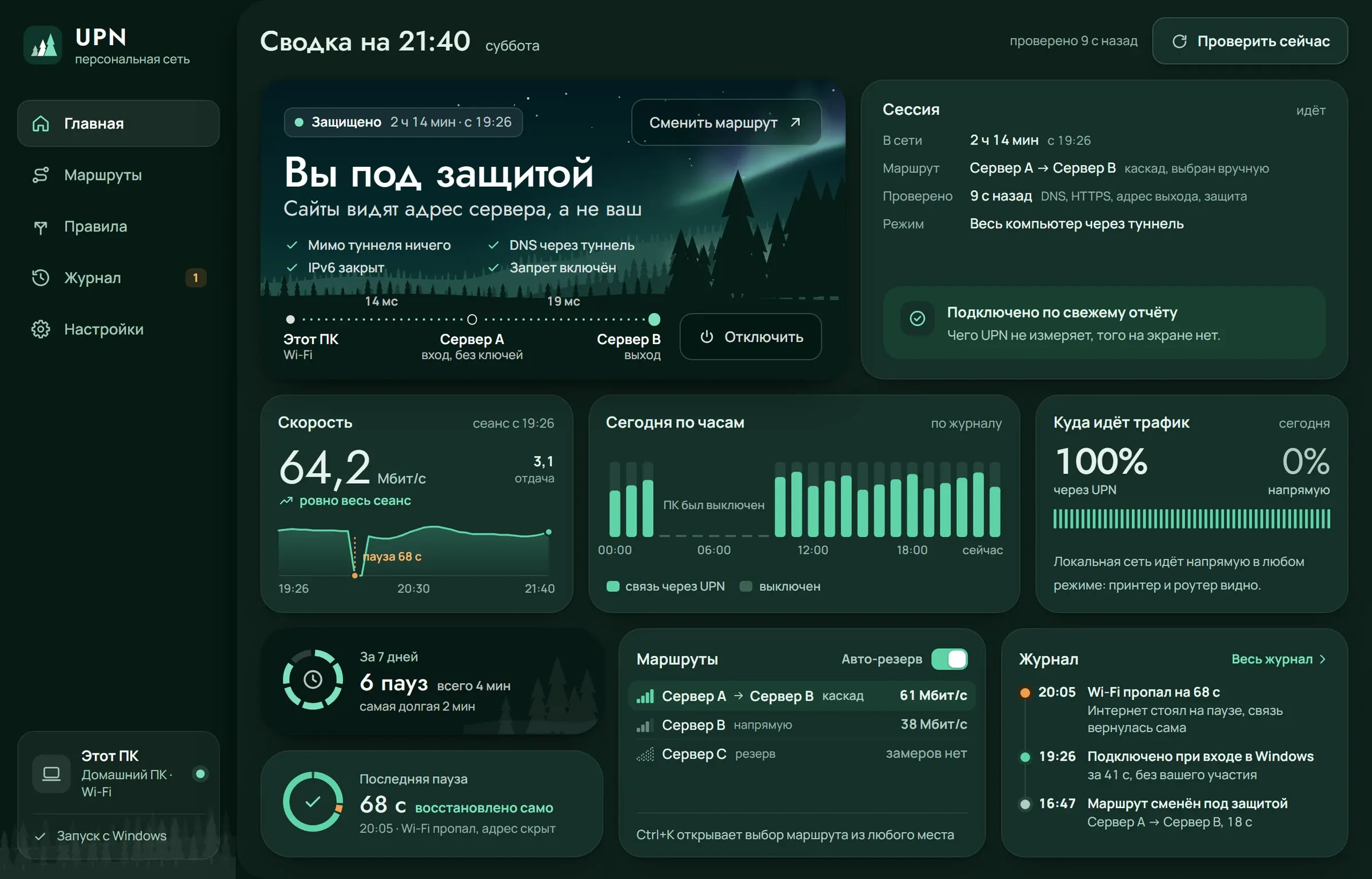Click the Защищено status pill
This screenshot has width=1372, height=879.
(x=403, y=122)
